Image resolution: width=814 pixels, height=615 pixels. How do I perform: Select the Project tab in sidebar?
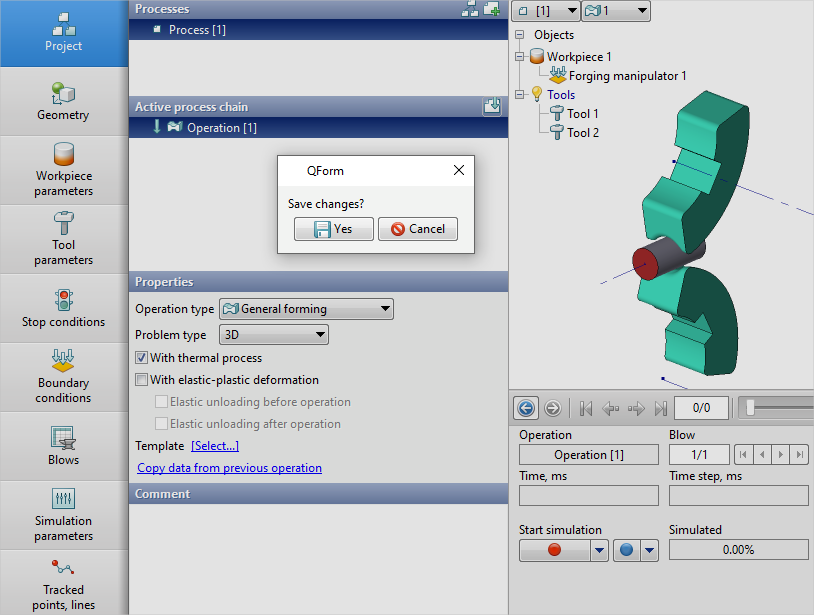[x=63, y=33]
